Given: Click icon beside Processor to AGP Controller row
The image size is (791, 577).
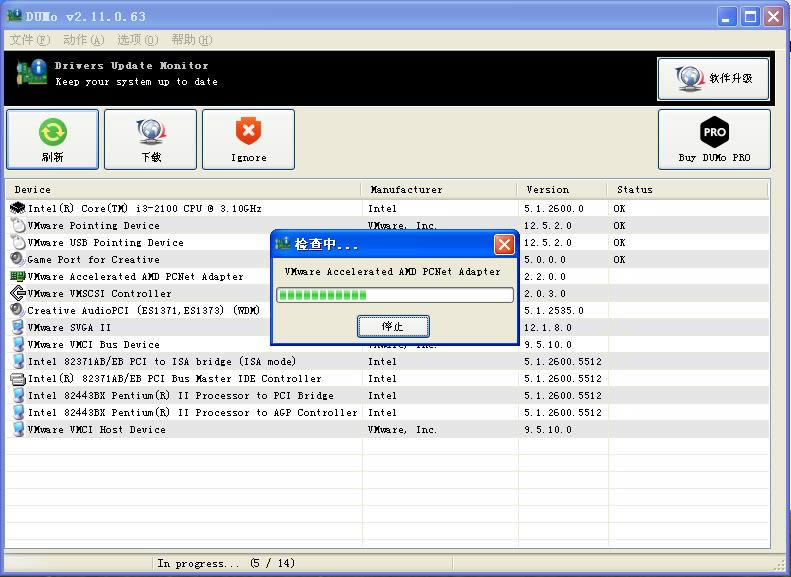Looking at the screenshot, I should (x=18, y=412).
